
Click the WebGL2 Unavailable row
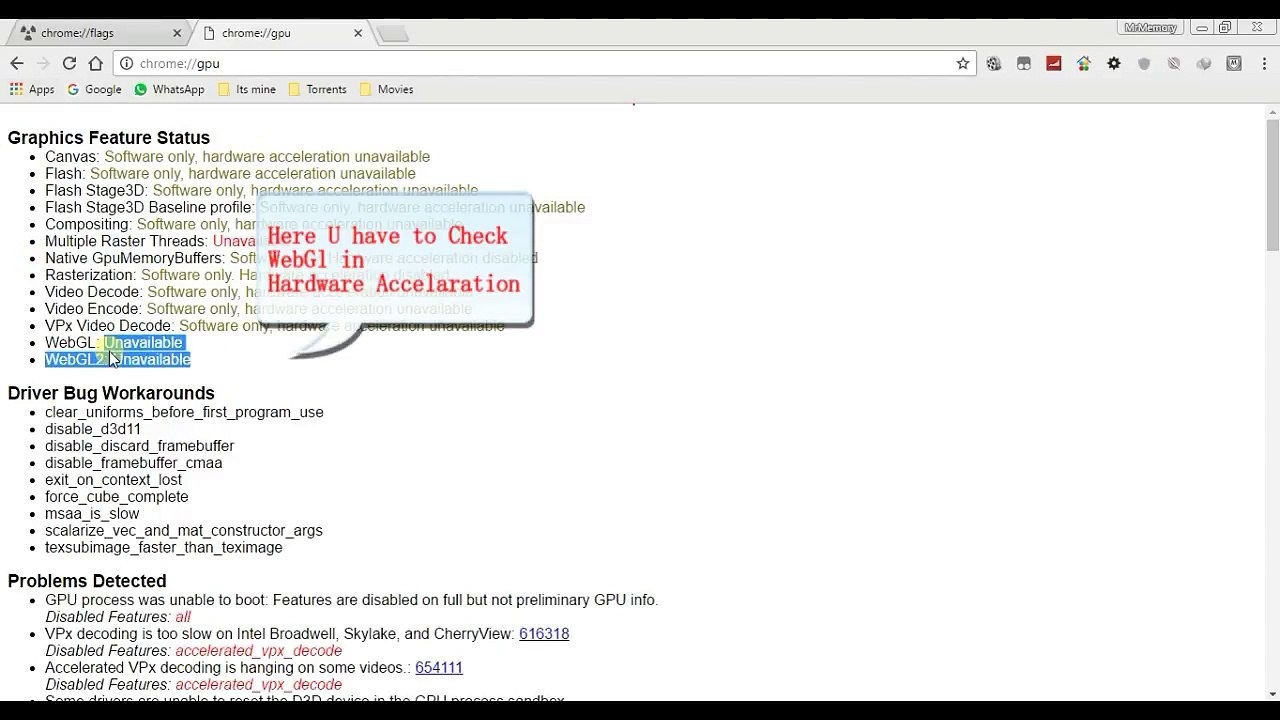pyautogui.click(x=117, y=360)
